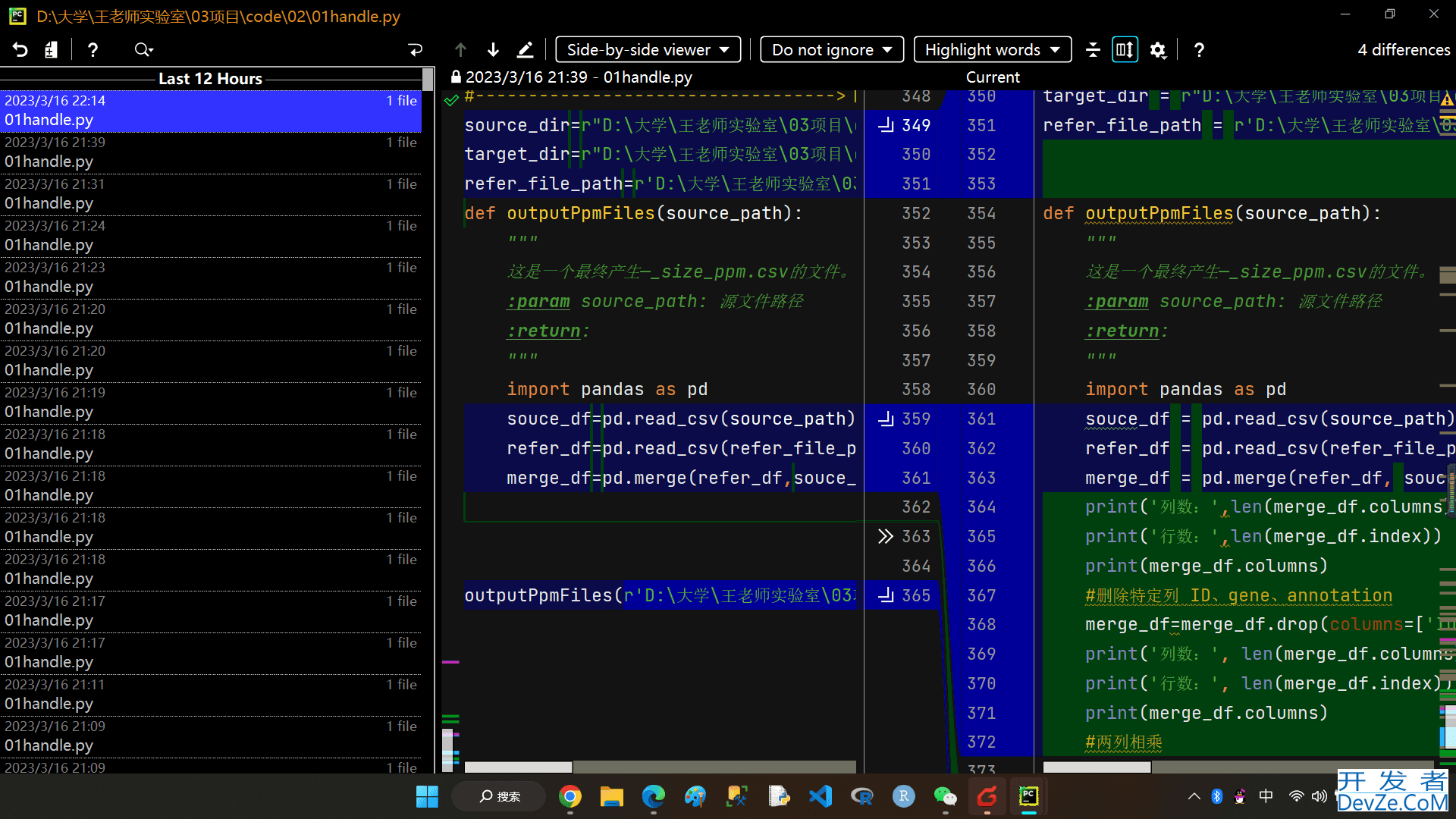Click the green checkmark diff marker line 348
Image resolution: width=1456 pixels, height=819 pixels.
point(452,97)
